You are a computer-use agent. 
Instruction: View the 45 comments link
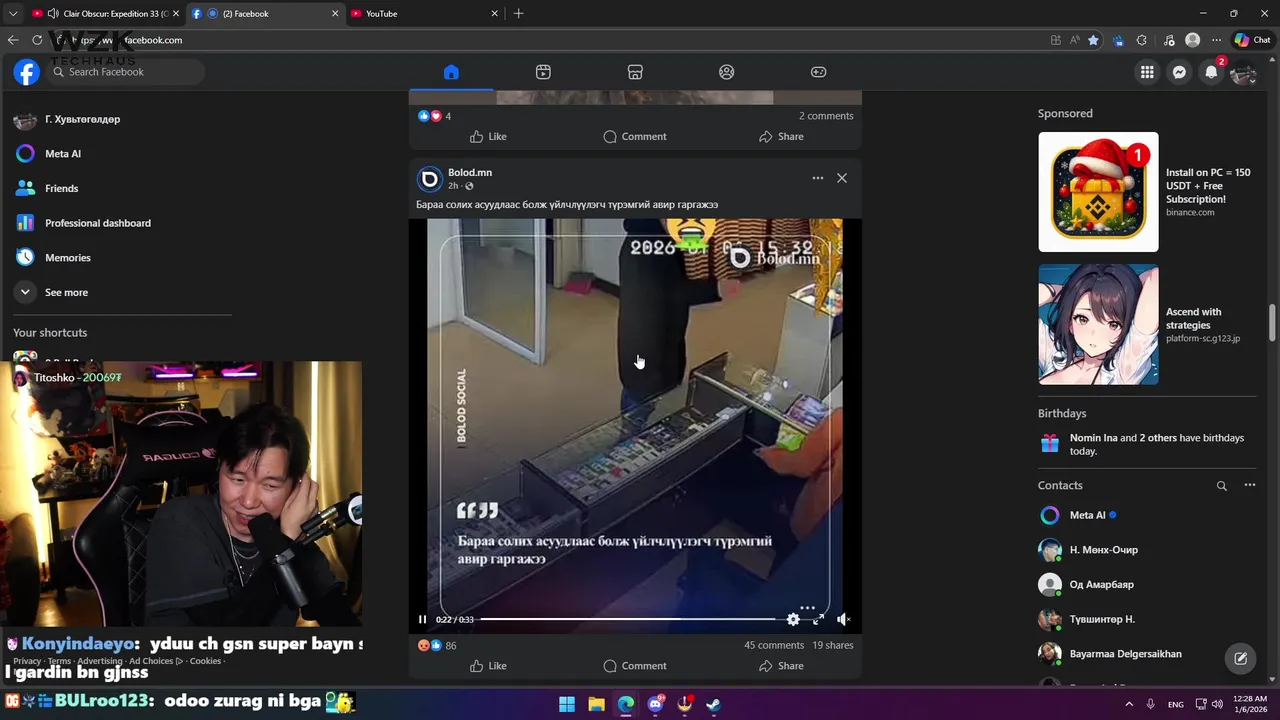pyautogui.click(x=774, y=646)
